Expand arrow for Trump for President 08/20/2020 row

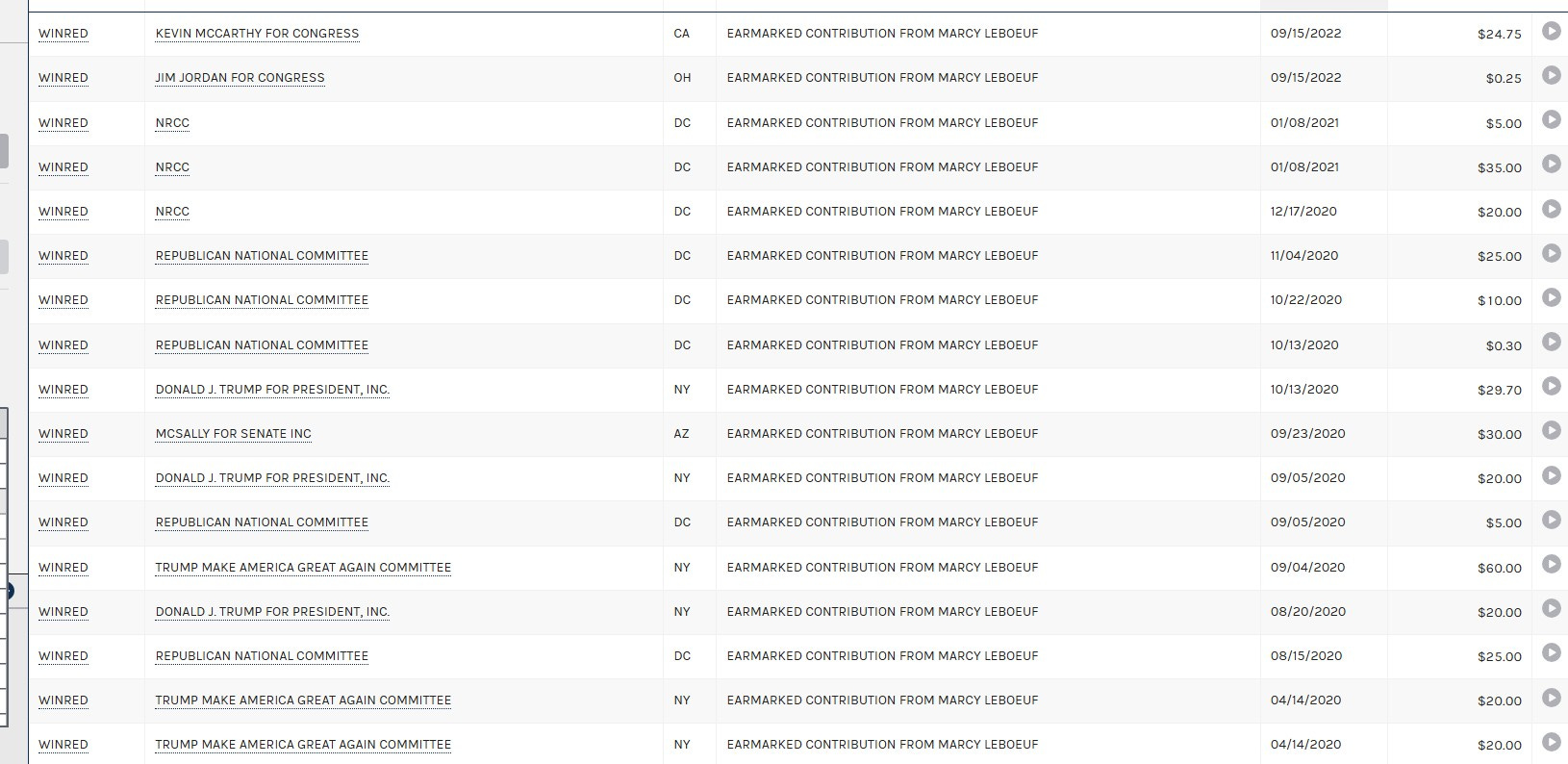point(1551,608)
